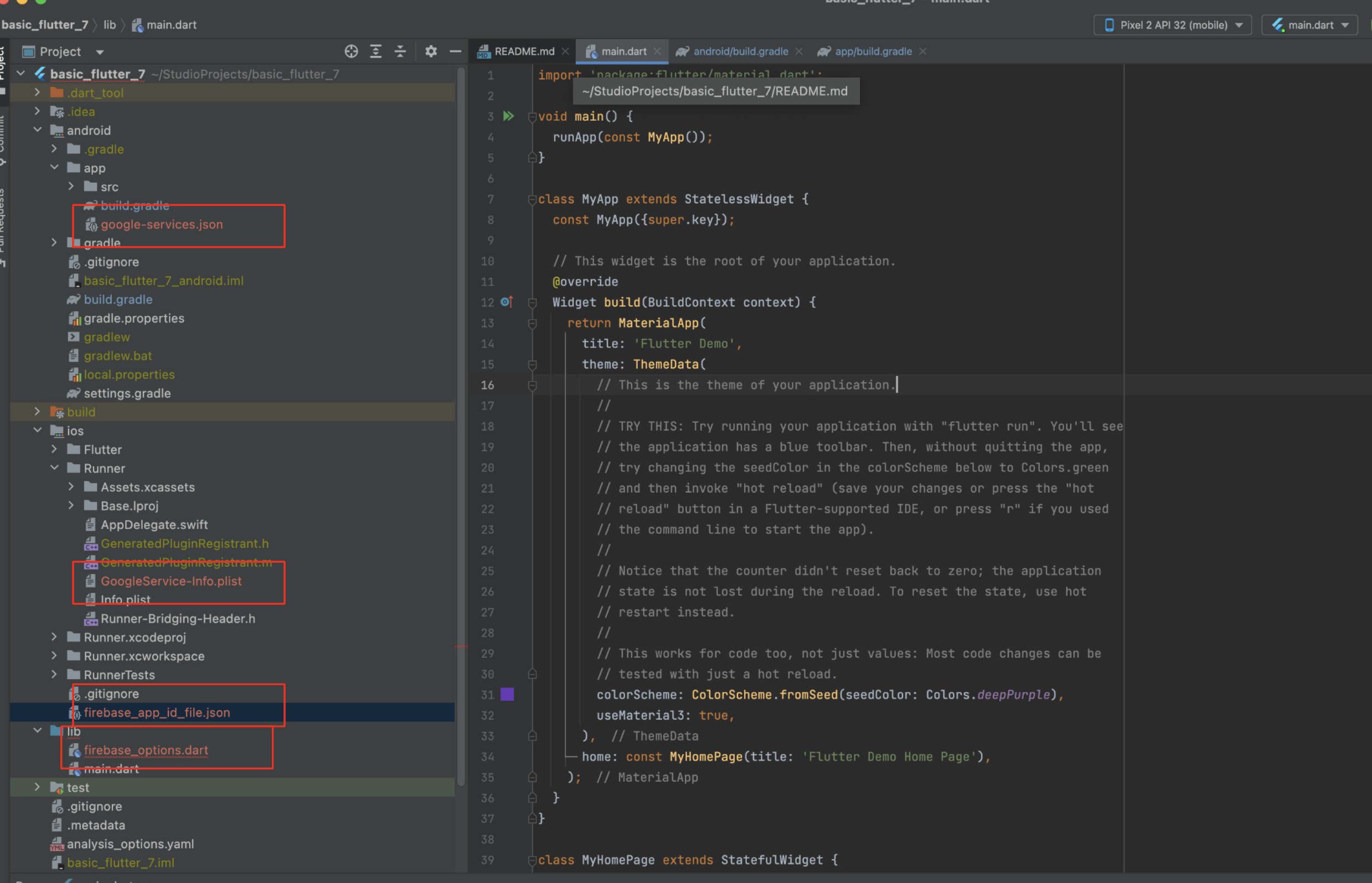This screenshot has width=1372, height=883.
Task: Open the main.dart run configuration dropdown
Action: [x=1310, y=25]
